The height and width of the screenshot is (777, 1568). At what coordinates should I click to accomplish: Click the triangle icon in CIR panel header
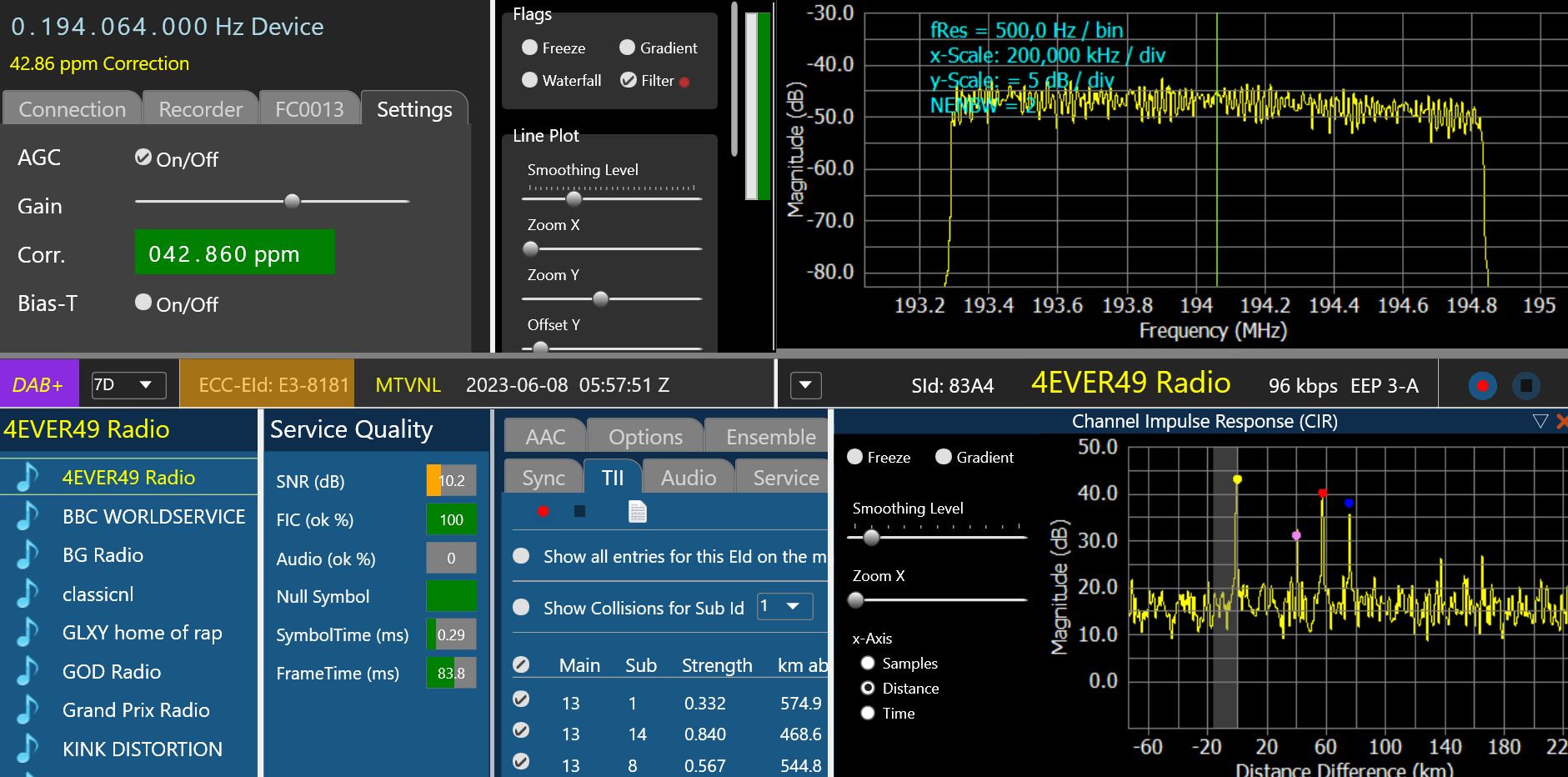tap(1540, 422)
